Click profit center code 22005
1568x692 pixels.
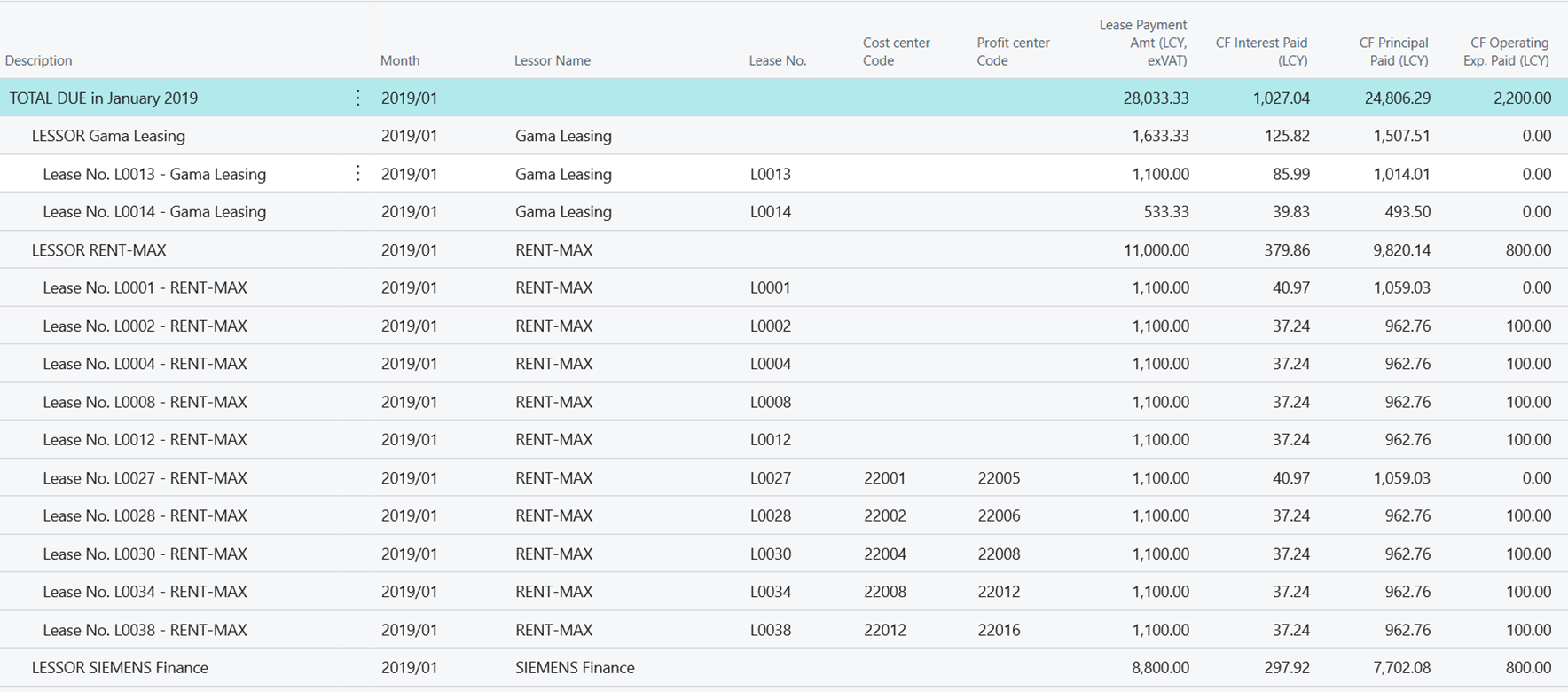(x=999, y=477)
